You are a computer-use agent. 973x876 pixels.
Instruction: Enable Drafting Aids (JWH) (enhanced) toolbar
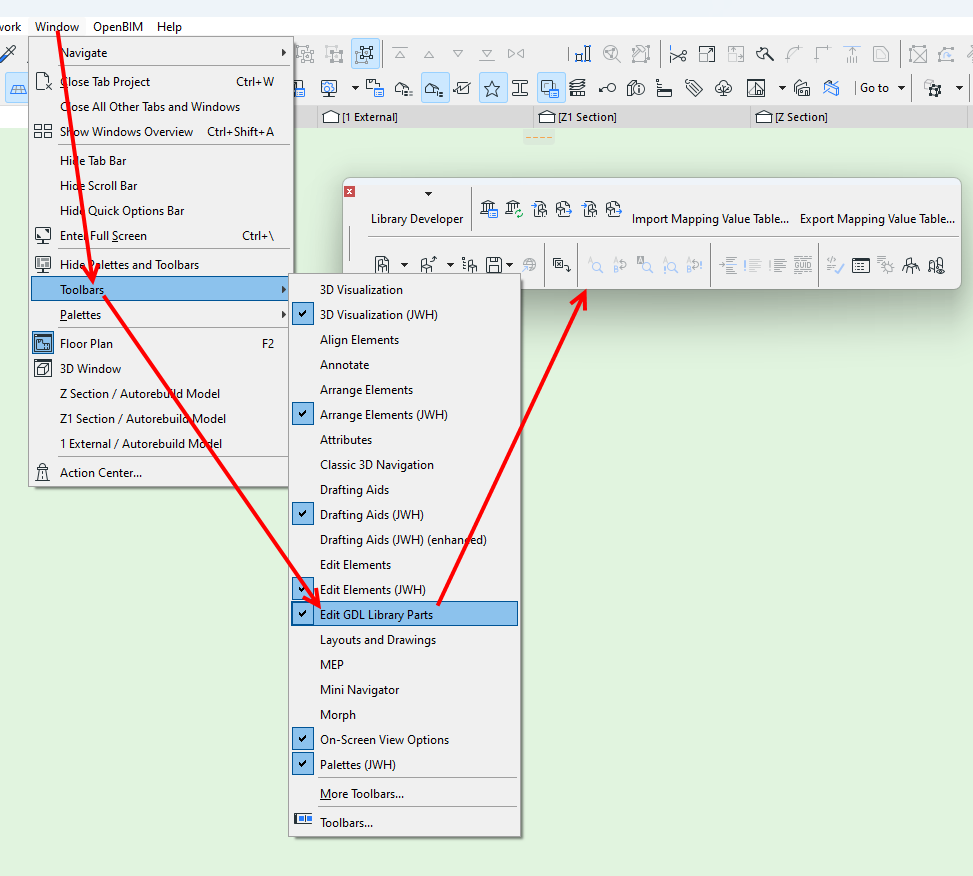pyautogui.click(x=404, y=540)
